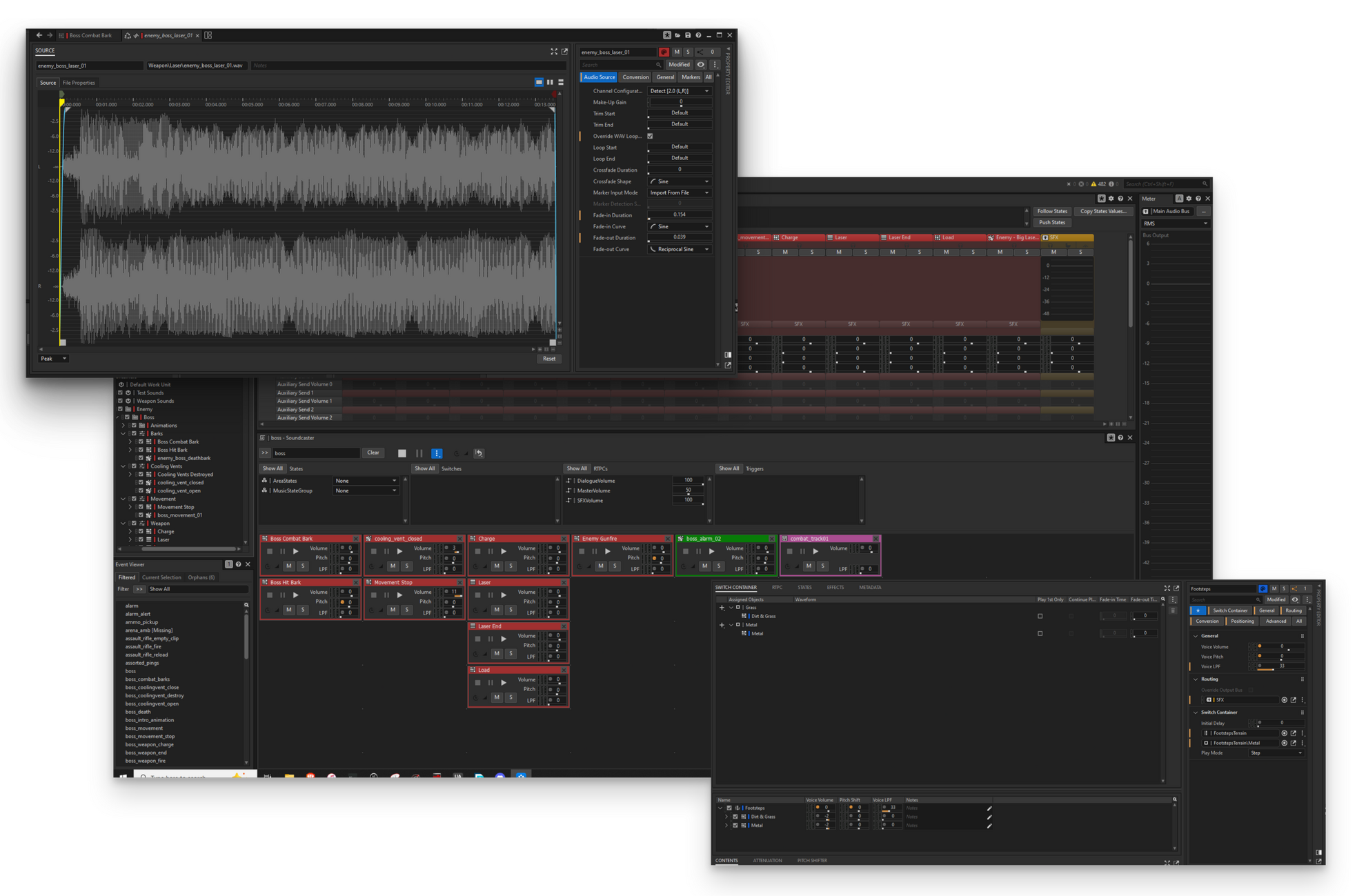Open the AreaStates state dropdown

coord(365,481)
